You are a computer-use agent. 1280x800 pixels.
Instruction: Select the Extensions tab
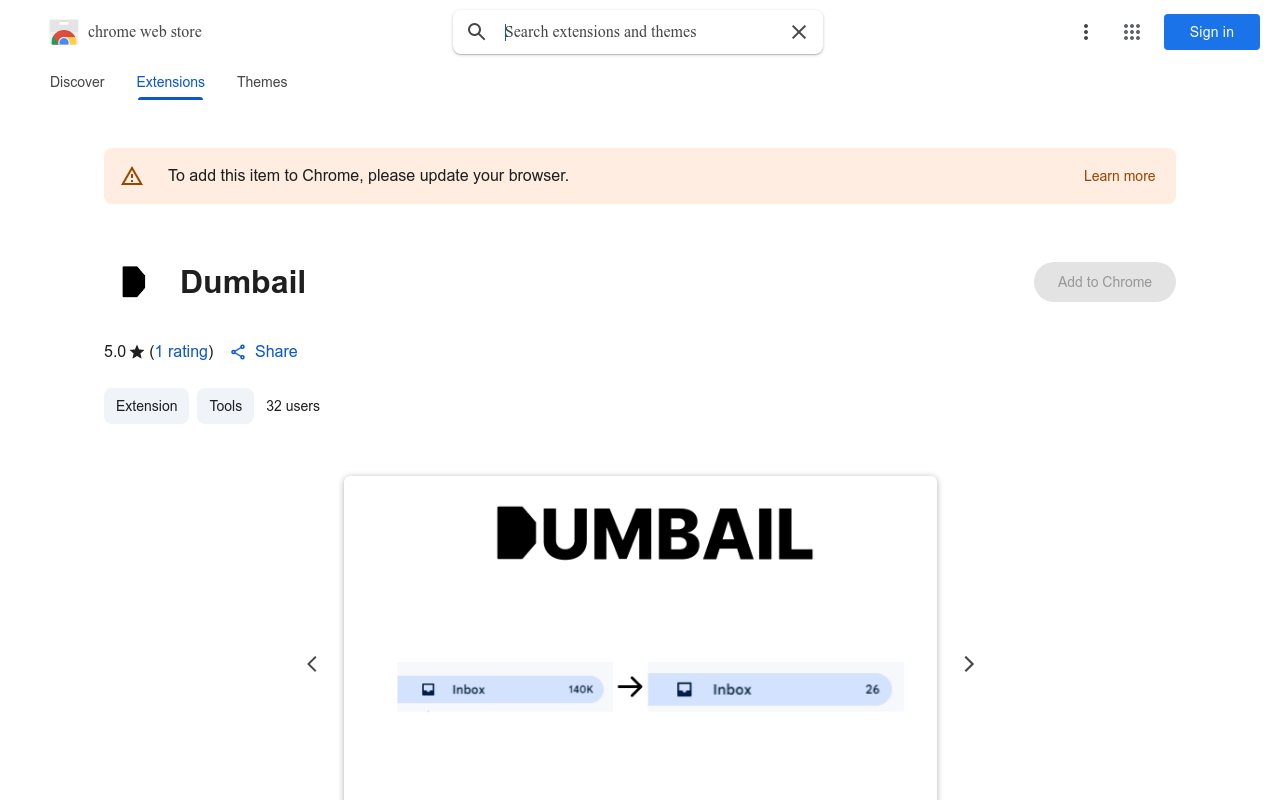(x=171, y=82)
